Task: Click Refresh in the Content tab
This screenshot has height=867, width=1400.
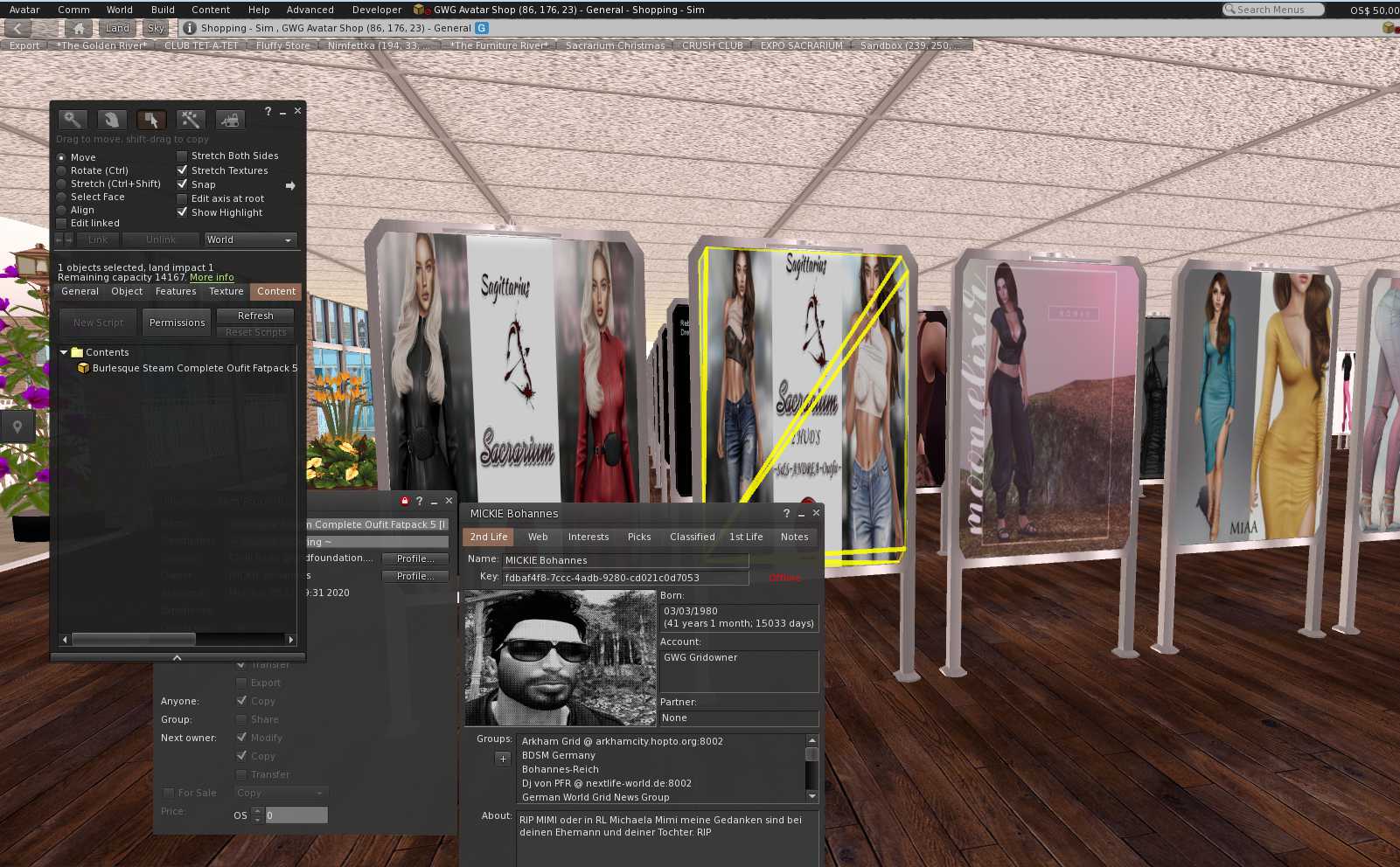Action: point(255,316)
